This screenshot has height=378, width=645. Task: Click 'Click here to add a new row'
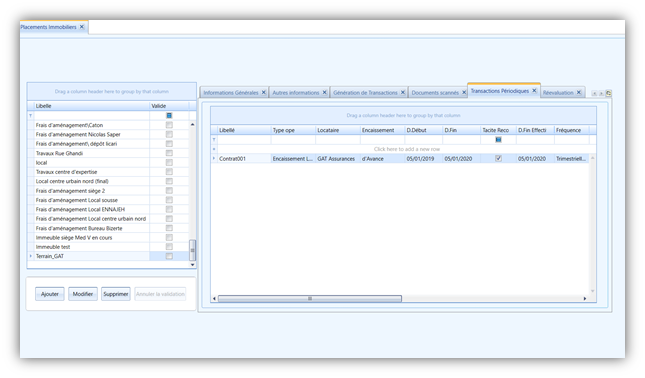pyautogui.click(x=407, y=149)
